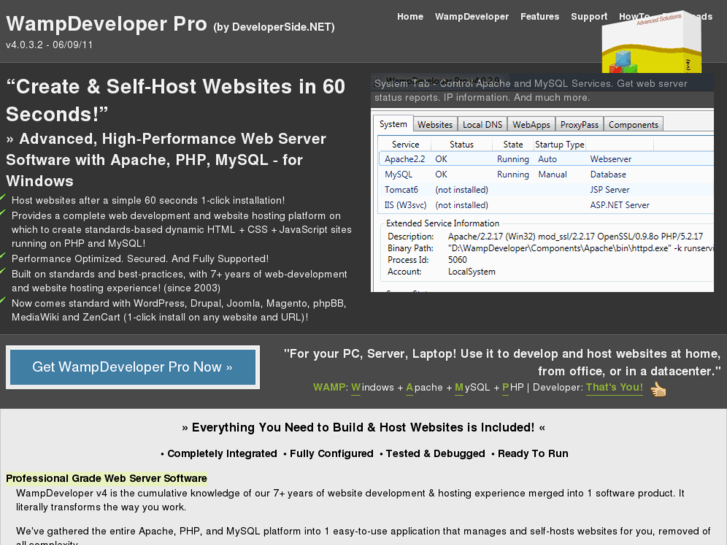The height and width of the screenshot is (545, 727).
Task: Click the WampDeveloper Pro site title
Action: [107, 24]
